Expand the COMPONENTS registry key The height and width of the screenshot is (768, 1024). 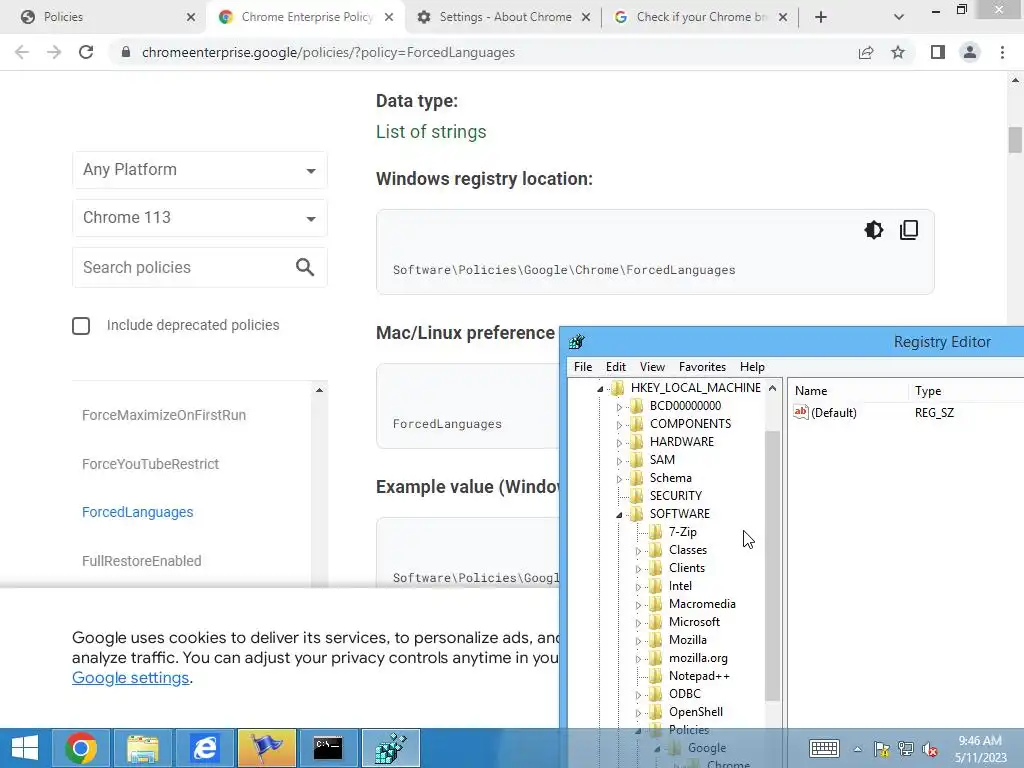pos(619,424)
